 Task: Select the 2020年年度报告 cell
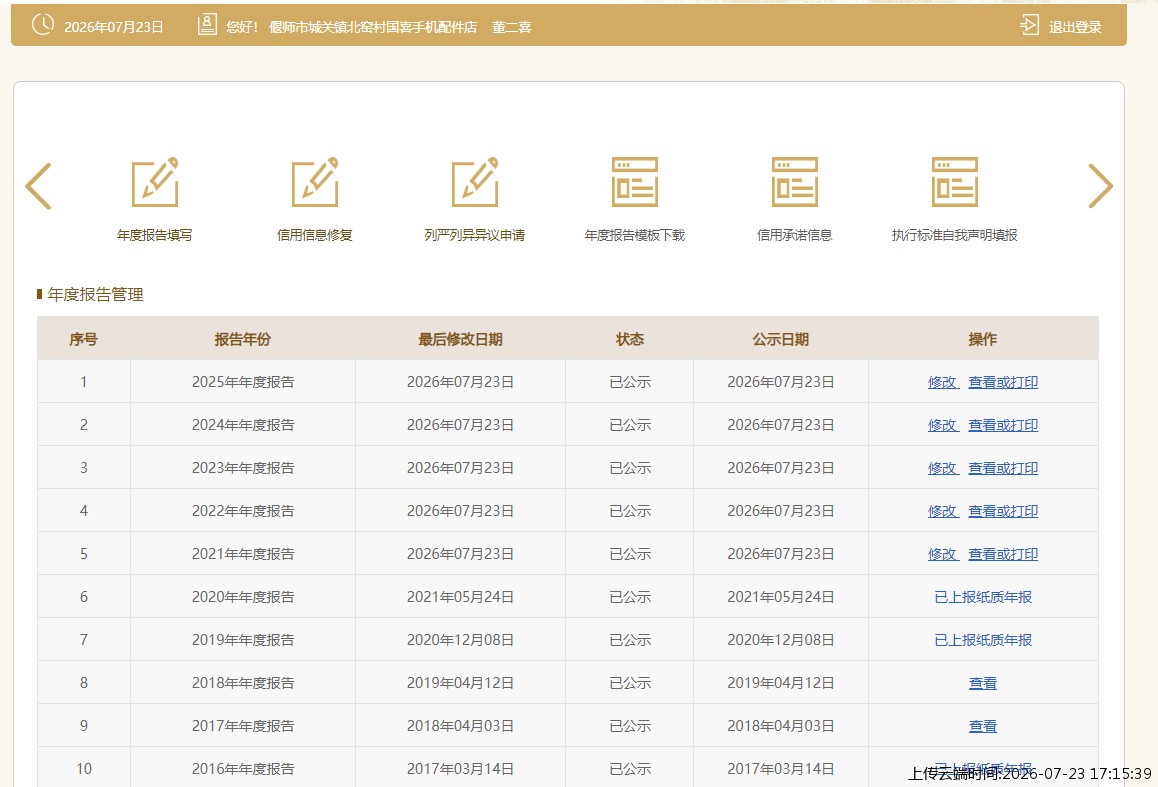pos(243,597)
